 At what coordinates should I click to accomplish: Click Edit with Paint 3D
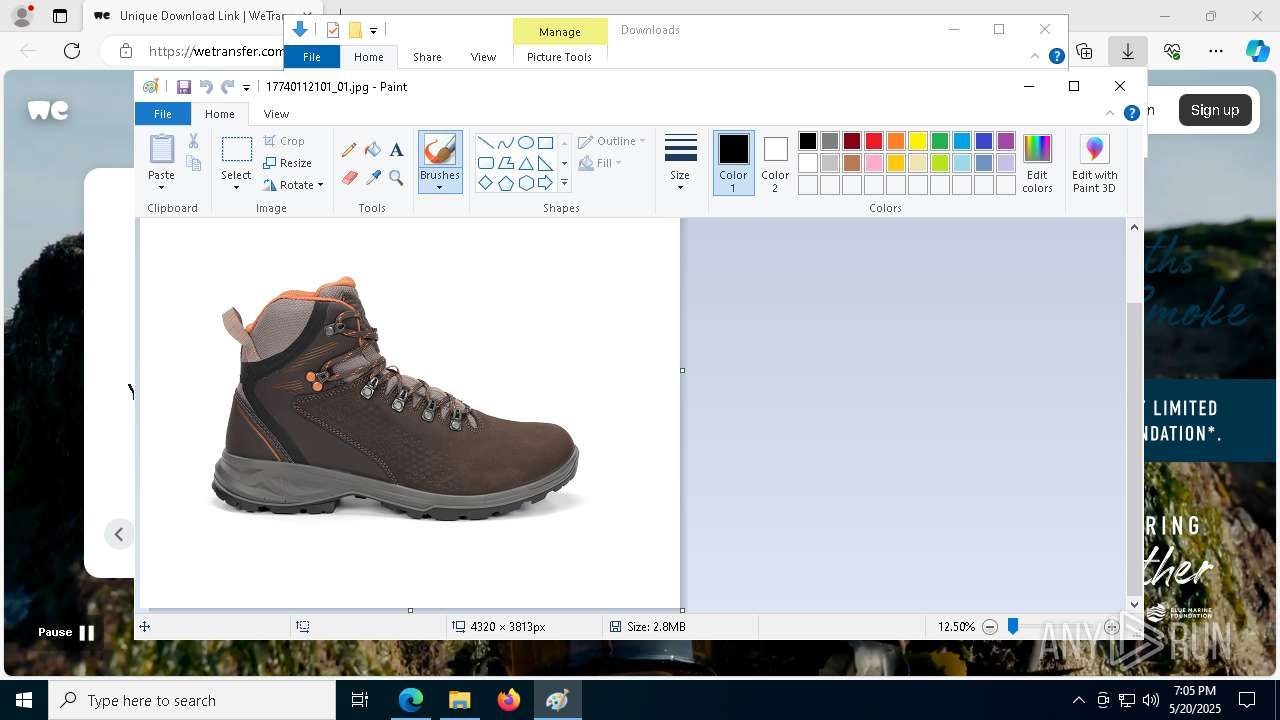[x=1094, y=163]
